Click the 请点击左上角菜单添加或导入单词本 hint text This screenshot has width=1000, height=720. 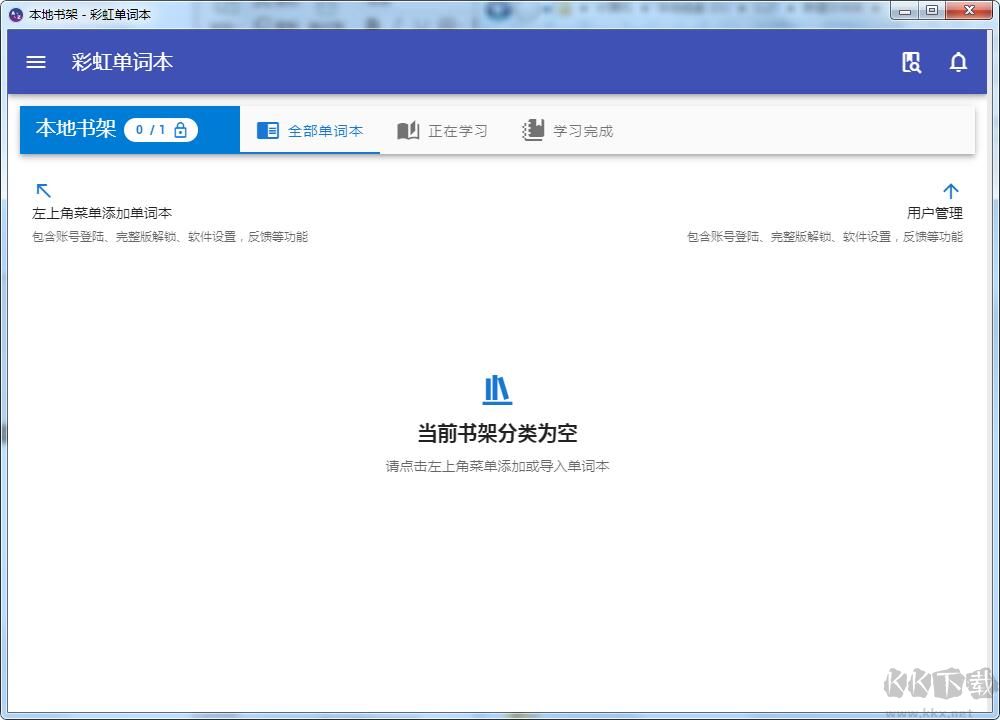pyautogui.click(x=497, y=466)
